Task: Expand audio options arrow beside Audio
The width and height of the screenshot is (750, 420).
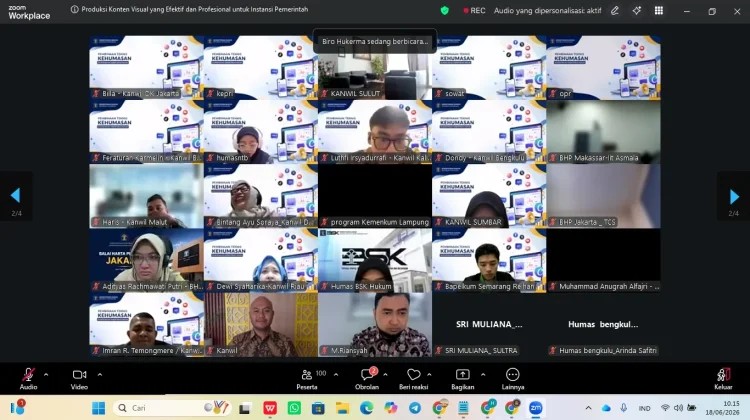Action: [x=46, y=375]
